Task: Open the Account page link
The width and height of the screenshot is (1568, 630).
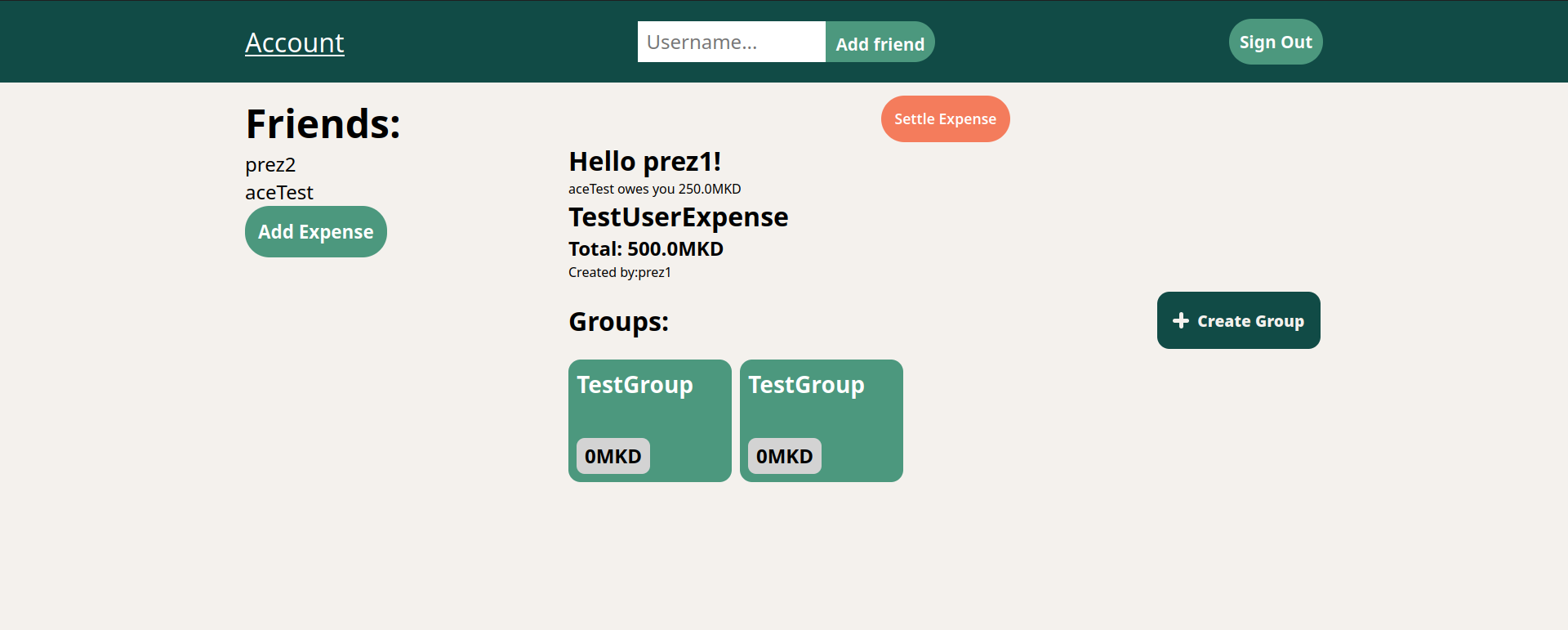Action: [294, 42]
